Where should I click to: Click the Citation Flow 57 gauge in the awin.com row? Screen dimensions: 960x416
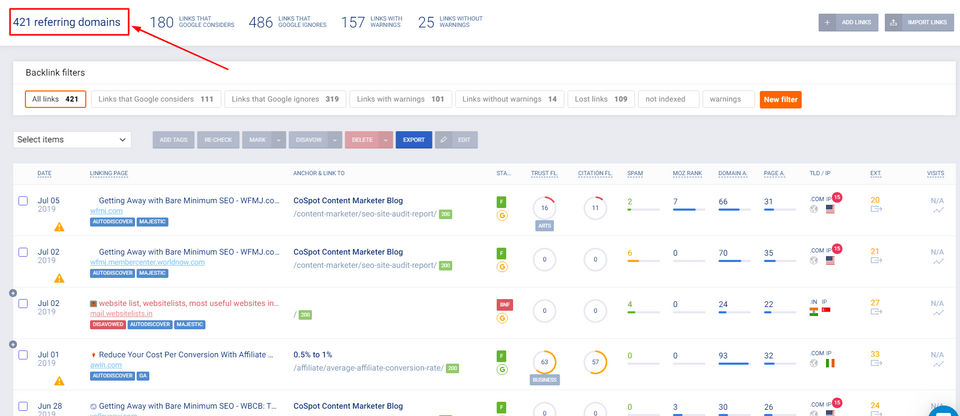[595, 362]
